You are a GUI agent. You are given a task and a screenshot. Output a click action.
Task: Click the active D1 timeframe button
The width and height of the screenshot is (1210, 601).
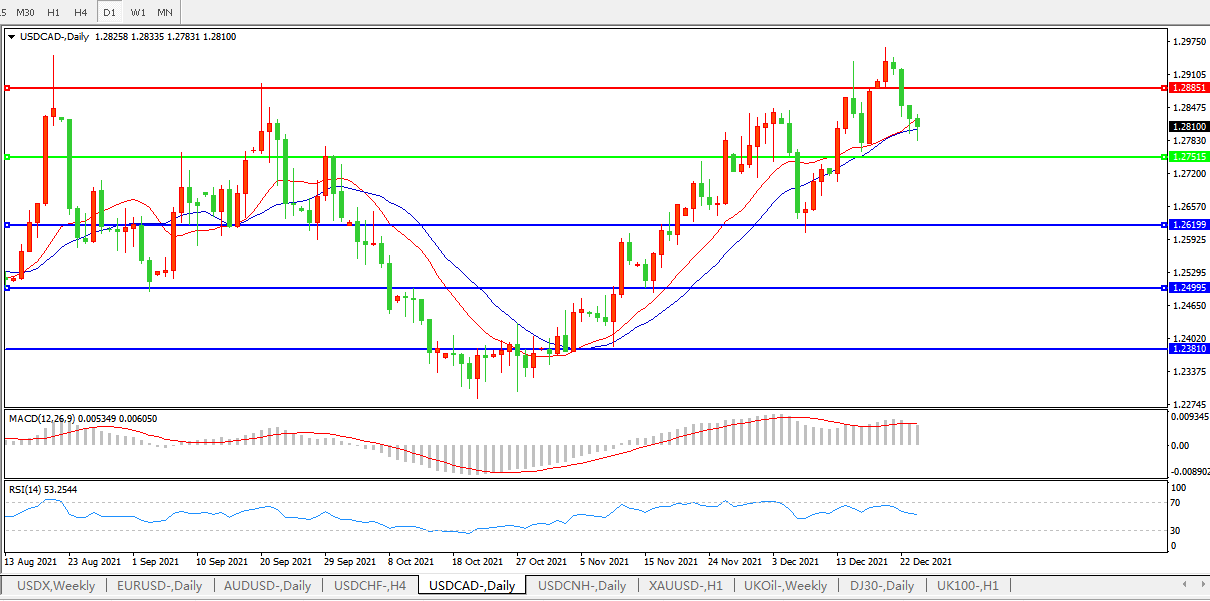click(109, 12)
